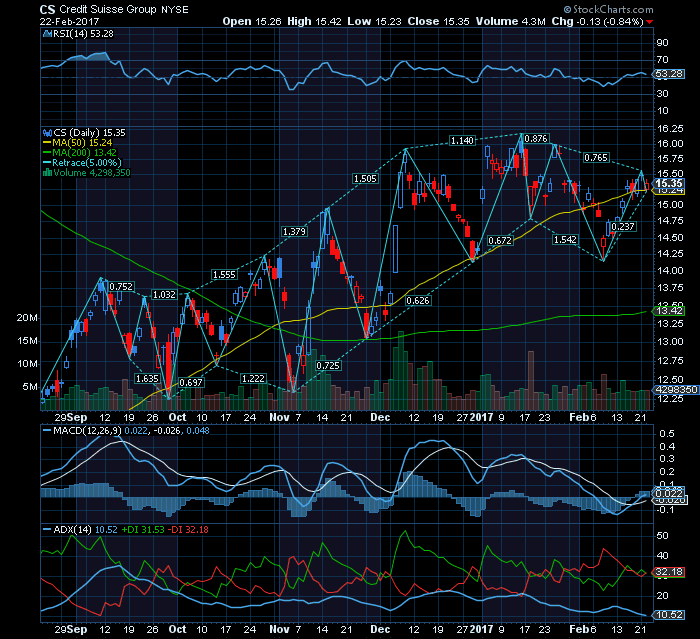700x639 pixels.
Task: Click the RSI(14) 53.28 indicator label
Action: tap(83, 34)
